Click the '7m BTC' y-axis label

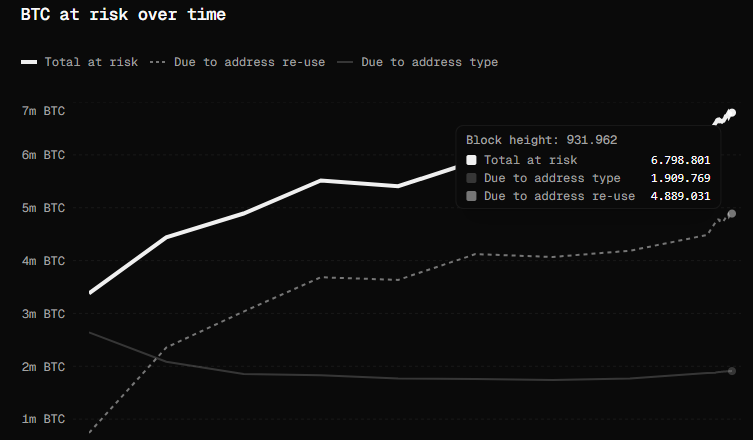coord(43,111)
